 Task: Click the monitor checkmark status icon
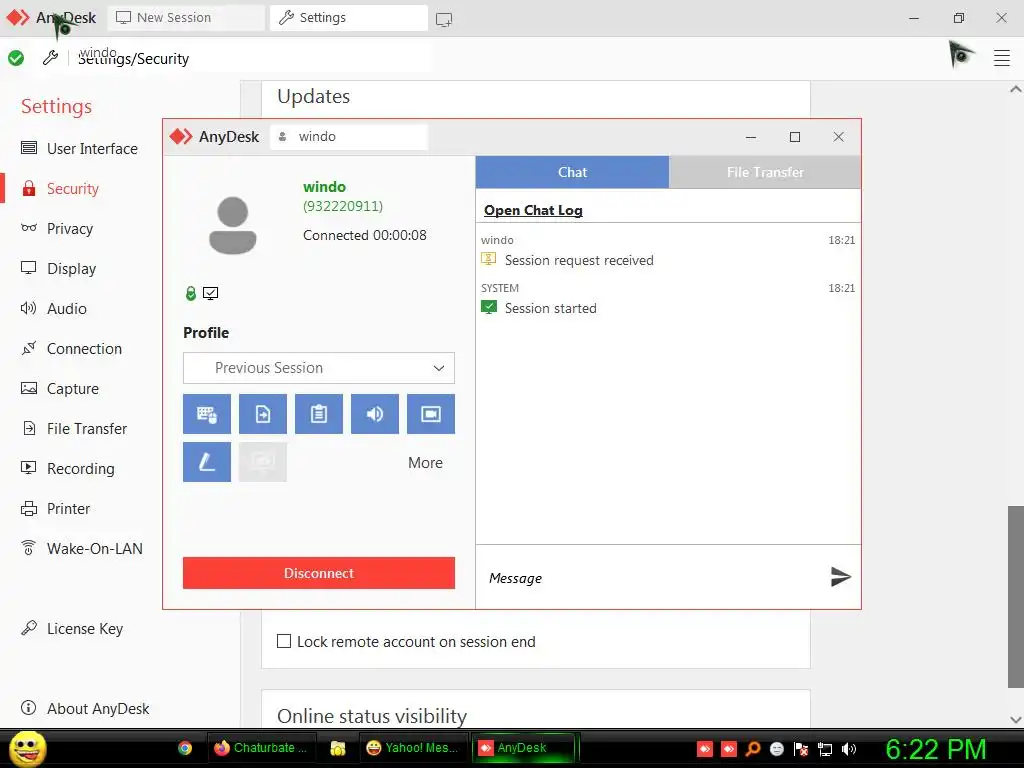tap(210, 293)
